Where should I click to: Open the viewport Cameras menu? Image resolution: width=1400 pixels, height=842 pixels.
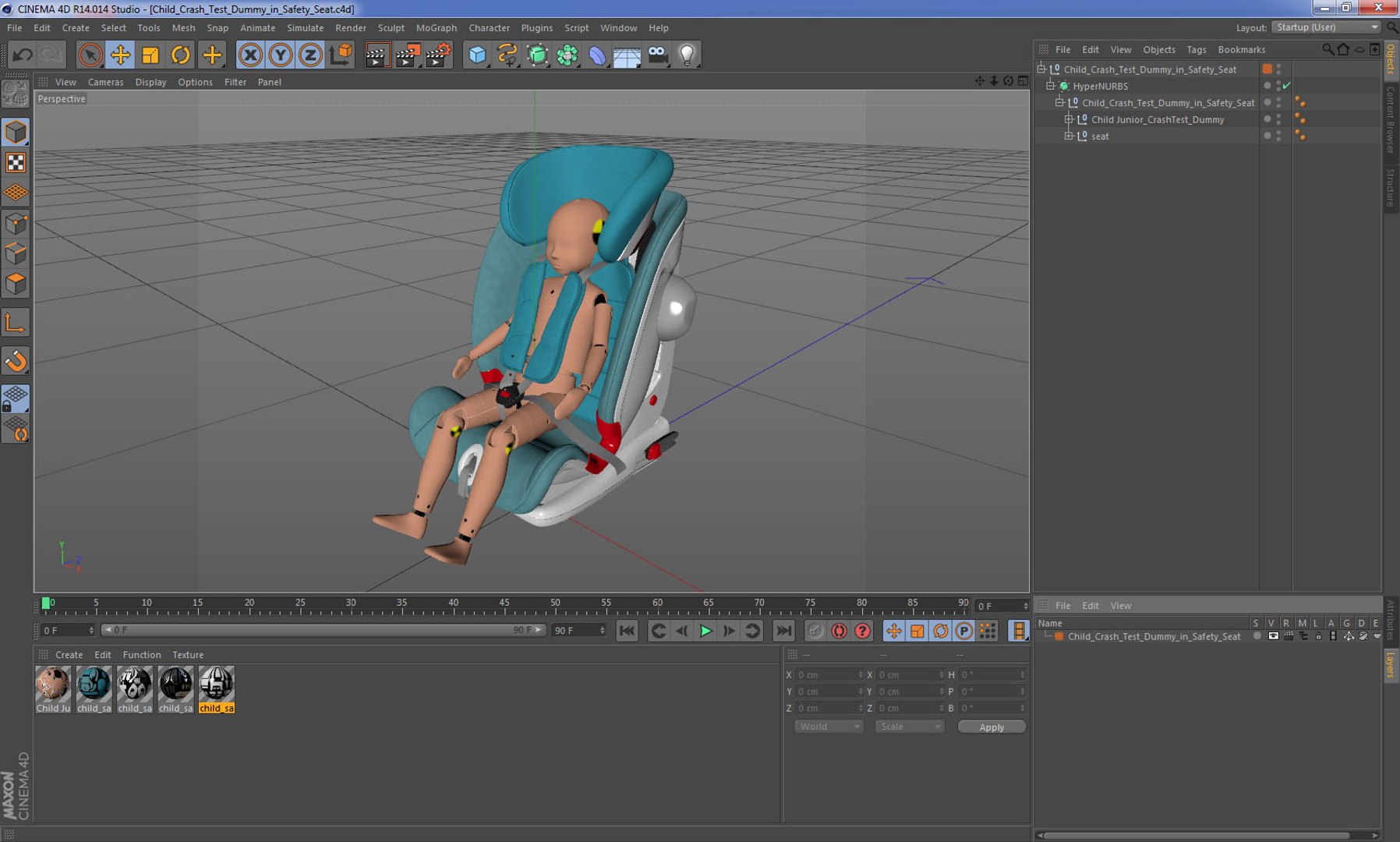point(106,82)
